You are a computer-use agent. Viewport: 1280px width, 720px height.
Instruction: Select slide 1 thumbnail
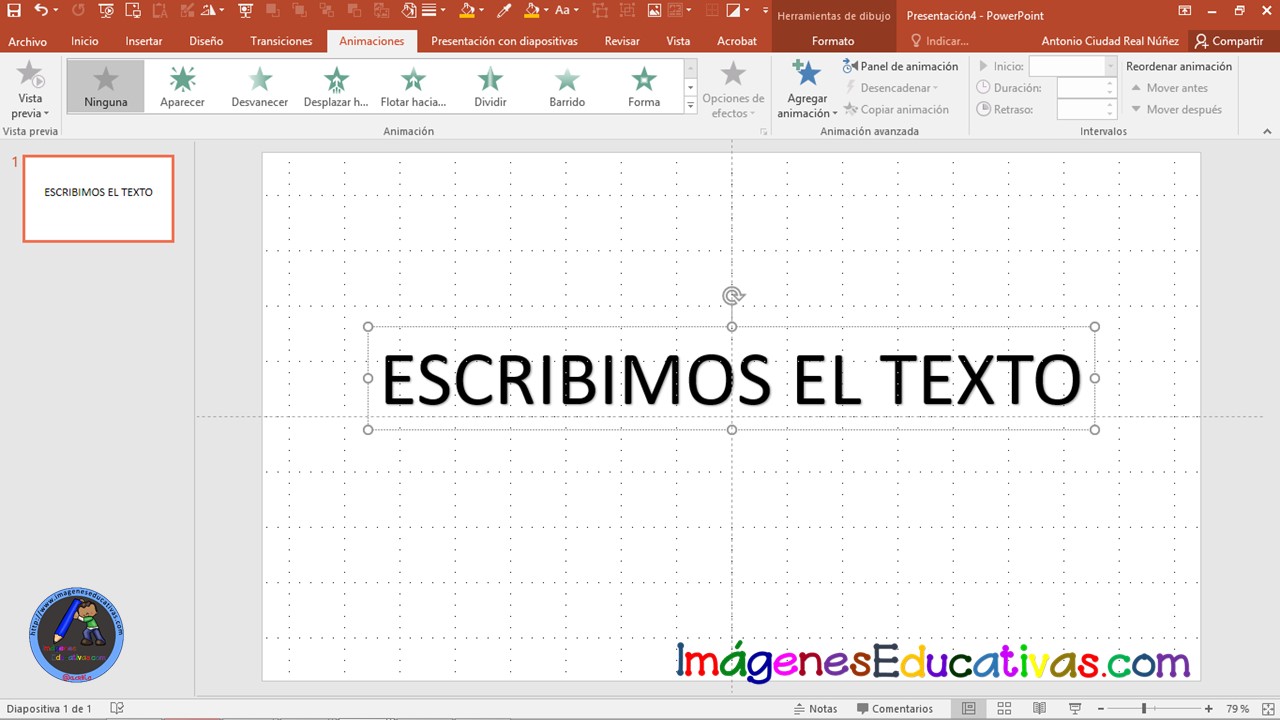coord(98,198)
